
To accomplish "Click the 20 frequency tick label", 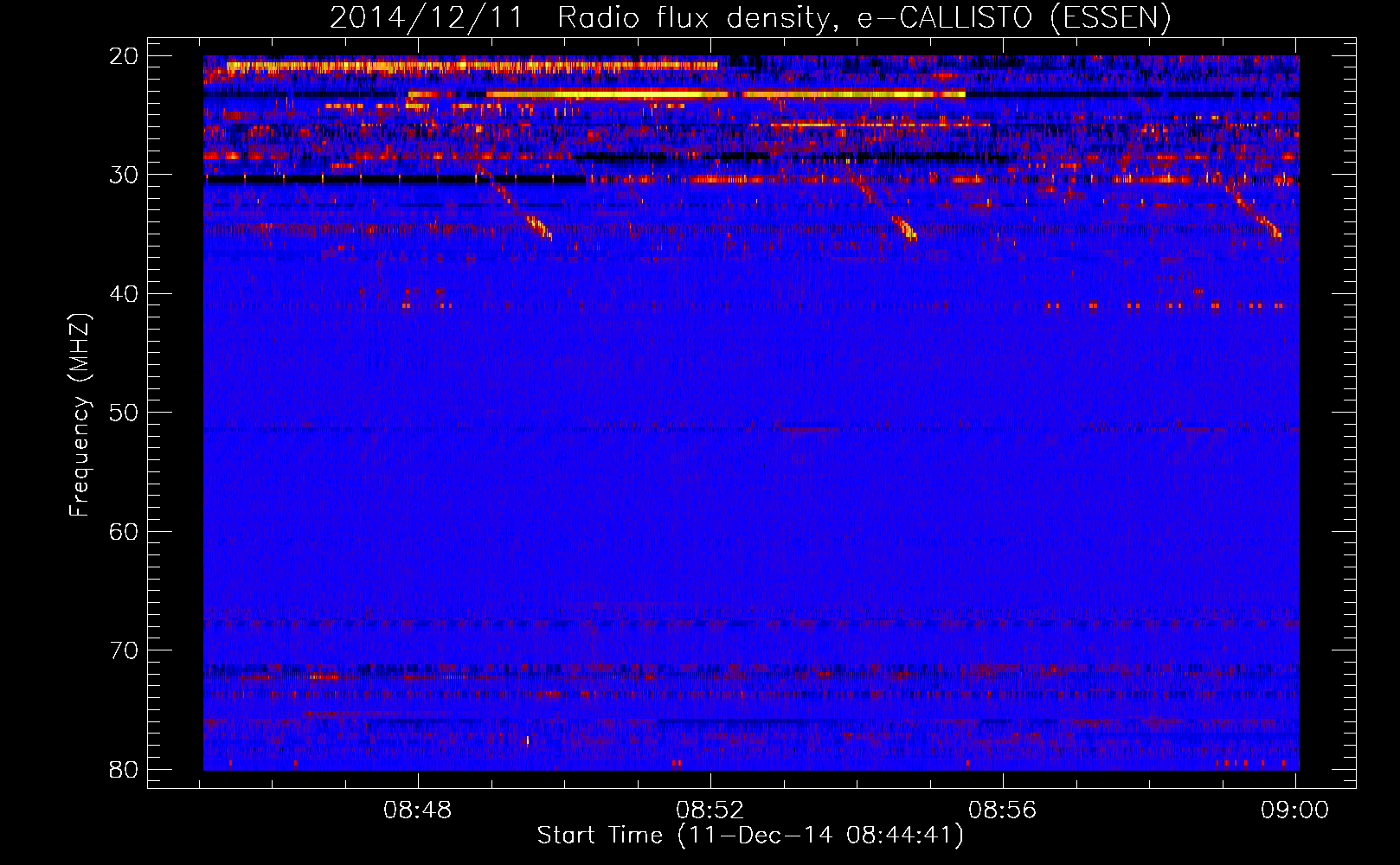I will [x=123, y=56].
